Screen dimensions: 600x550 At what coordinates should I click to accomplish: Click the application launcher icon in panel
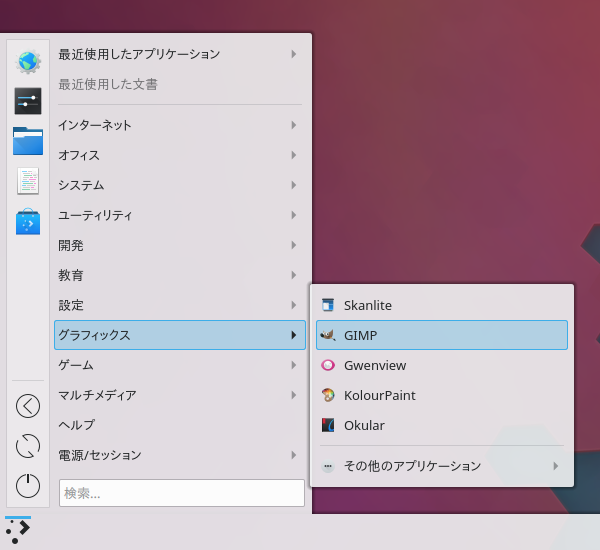pos(18,531)
